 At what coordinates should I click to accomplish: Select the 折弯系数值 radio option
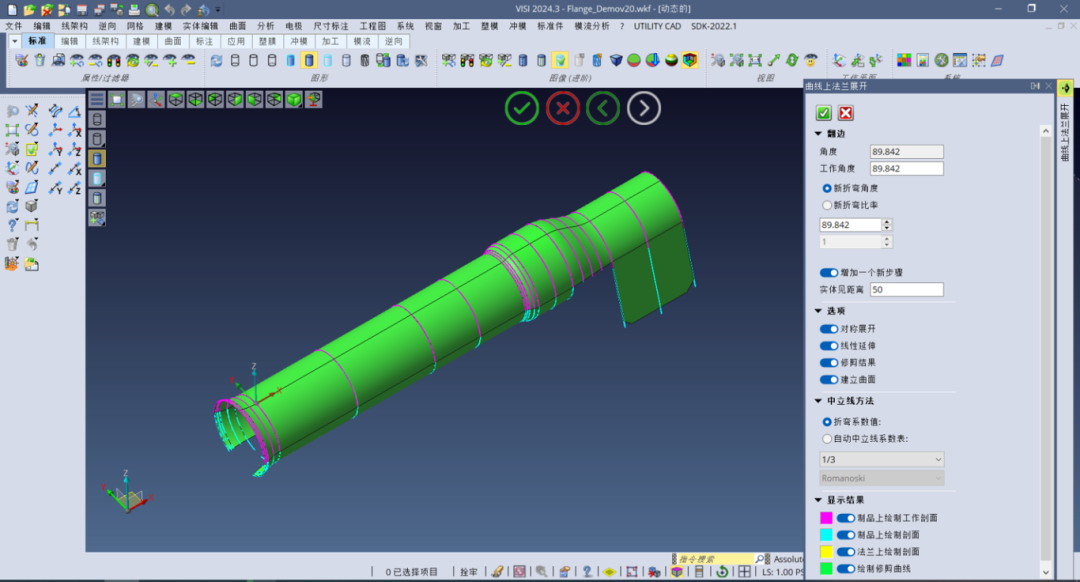click(827, 422)
